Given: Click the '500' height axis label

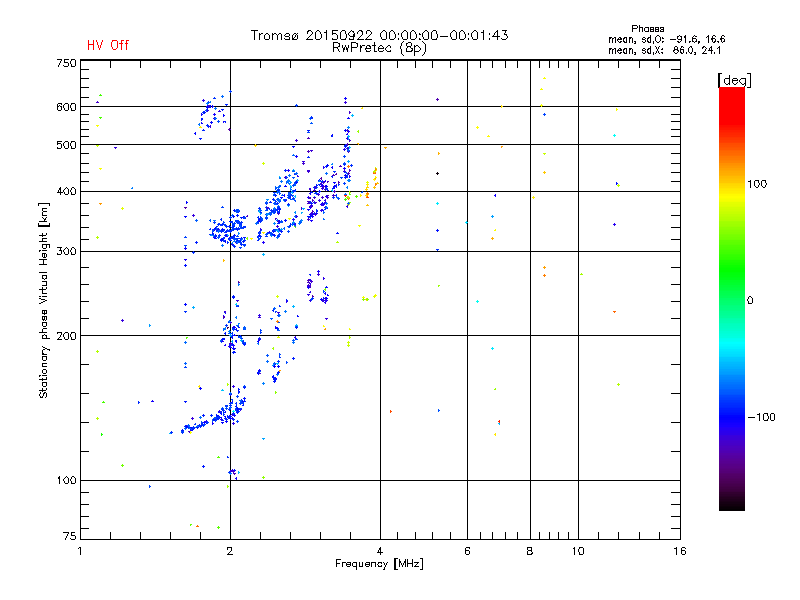Looking at the screenshot, I should click(66, 145).
